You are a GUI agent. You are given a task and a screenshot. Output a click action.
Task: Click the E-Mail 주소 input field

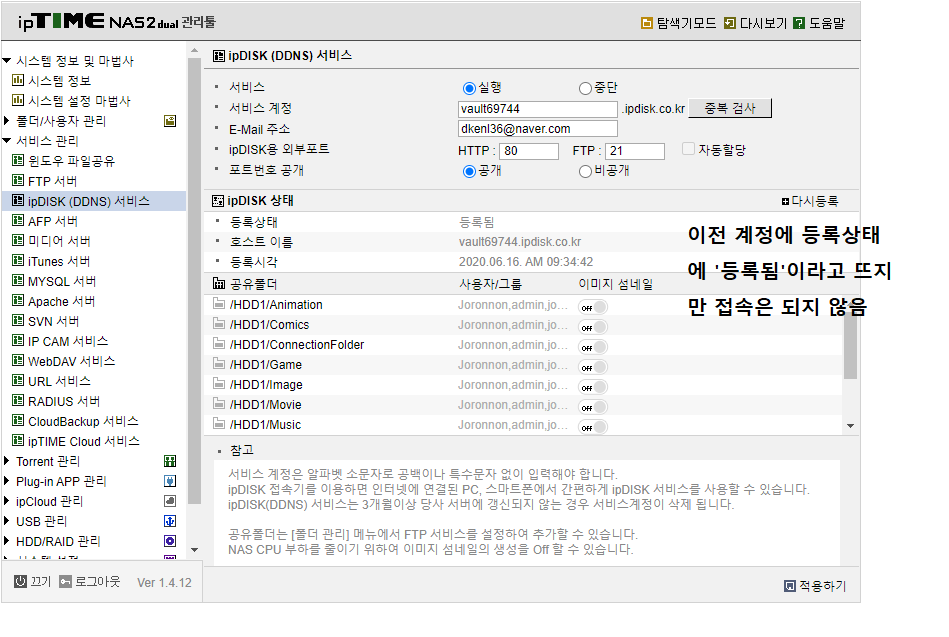tap(538, 128)
